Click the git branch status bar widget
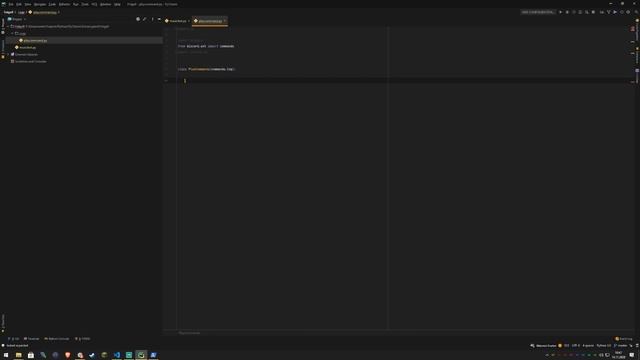The width and height of the screenshot is (640, 360). tap(621, 346)
